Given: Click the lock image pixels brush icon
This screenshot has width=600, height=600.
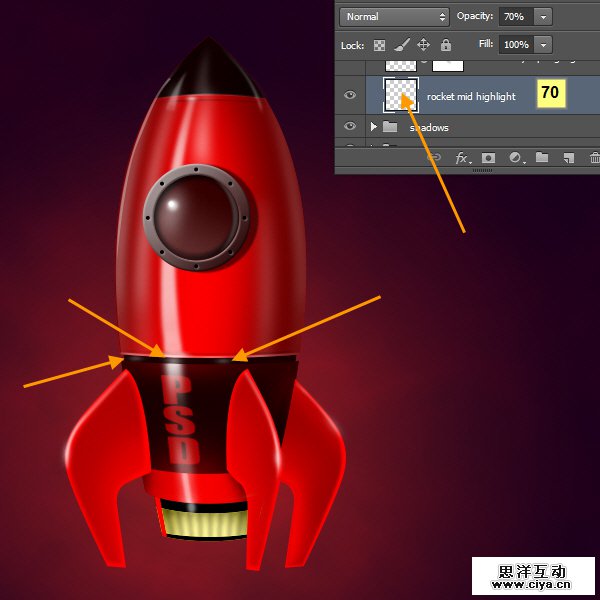Looking at the screenshot, I should [401, 45].
